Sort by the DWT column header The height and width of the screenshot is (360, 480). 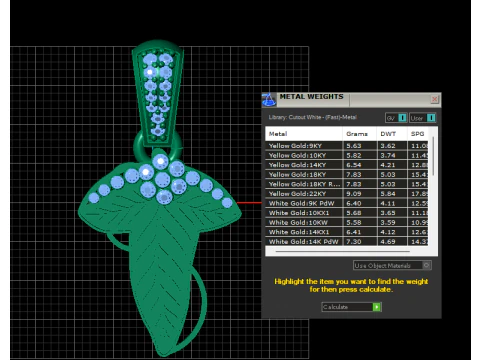392,134
